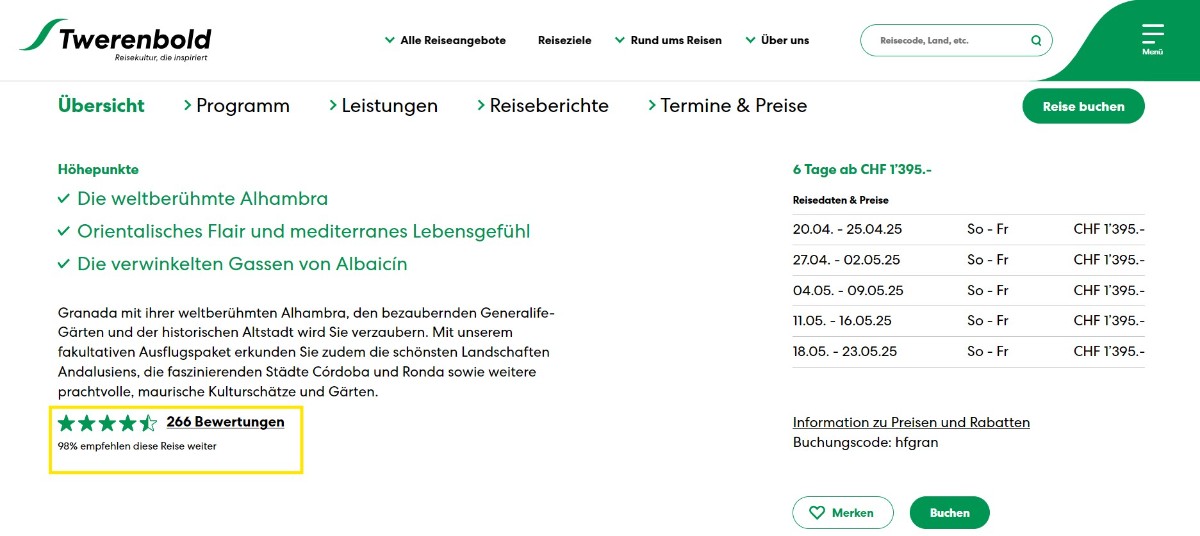Viewport: 1200px width, 536px height.
Task: Select the 20.04. - 25.04.25 date row
Action: 968,229
